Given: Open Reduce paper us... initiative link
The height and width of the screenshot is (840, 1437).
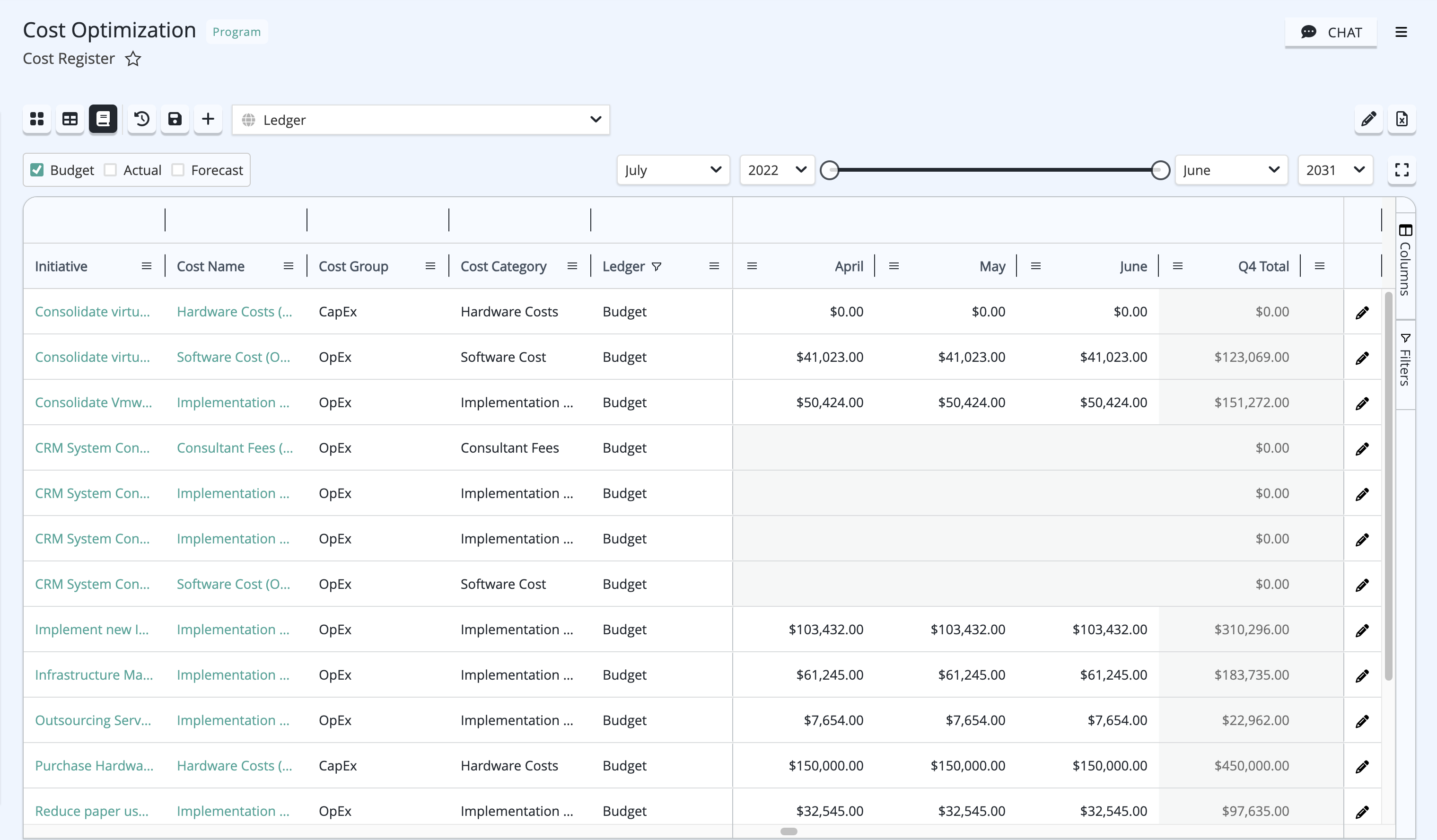Looking at the screenshot, I should tap(92, 811).
